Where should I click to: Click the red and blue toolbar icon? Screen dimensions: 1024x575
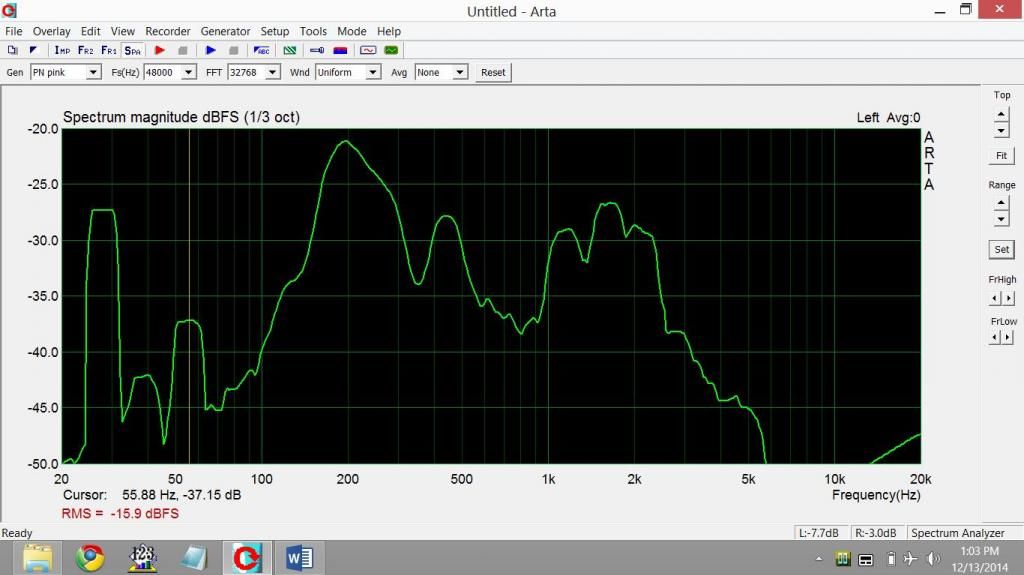click(x=340, y=50)
